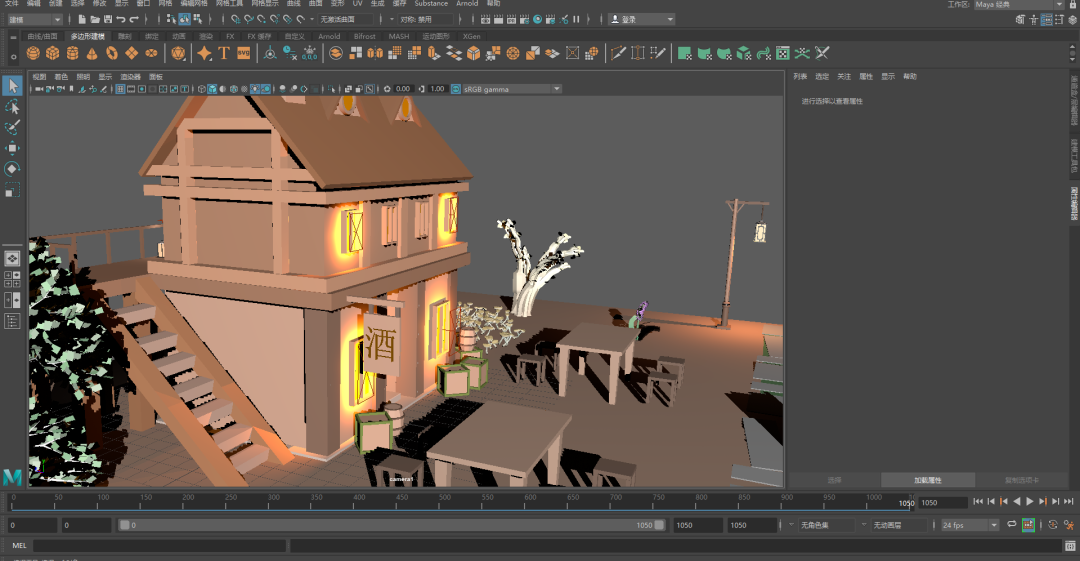Toggle the sRGB gamma color management button
Viewport: 1080px width, 561px height.
pyautogui.click(x=456, y=89)
